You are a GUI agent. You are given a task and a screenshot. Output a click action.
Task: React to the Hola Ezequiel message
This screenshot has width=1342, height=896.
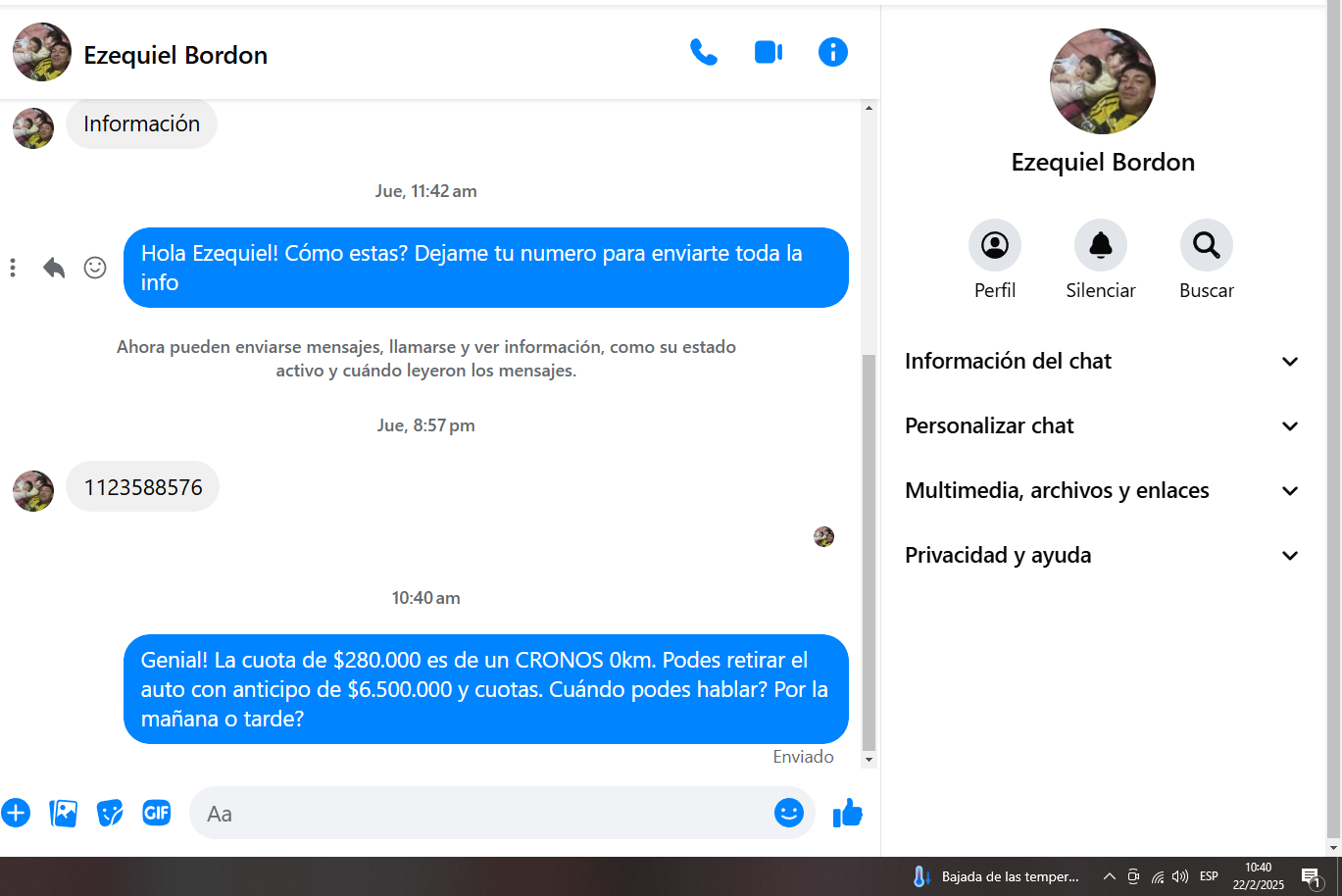95,268
